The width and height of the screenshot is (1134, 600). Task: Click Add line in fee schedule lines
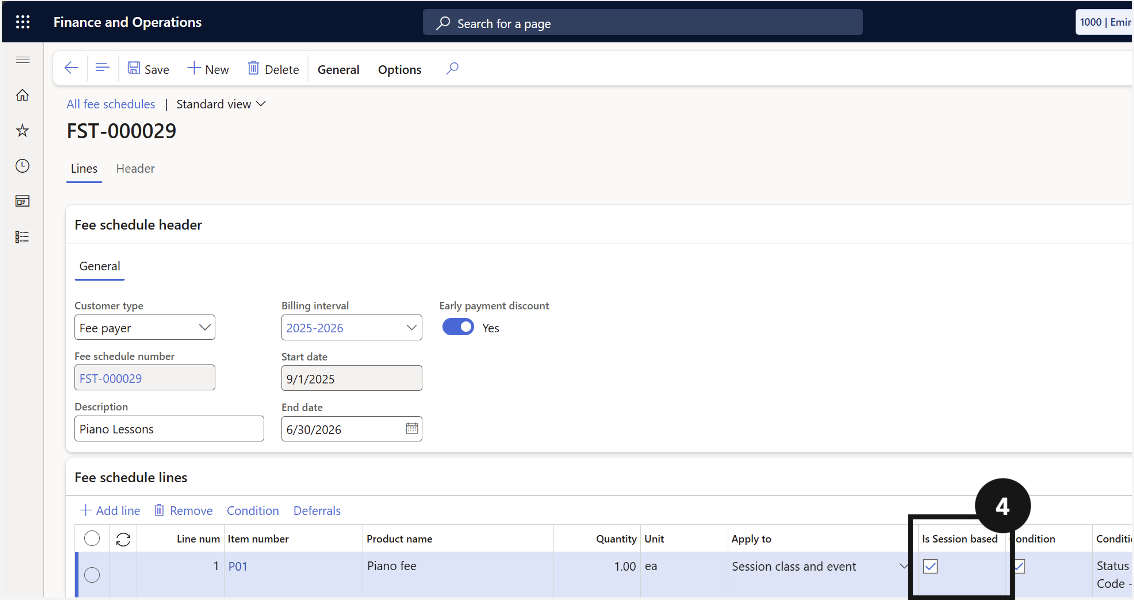110,510
